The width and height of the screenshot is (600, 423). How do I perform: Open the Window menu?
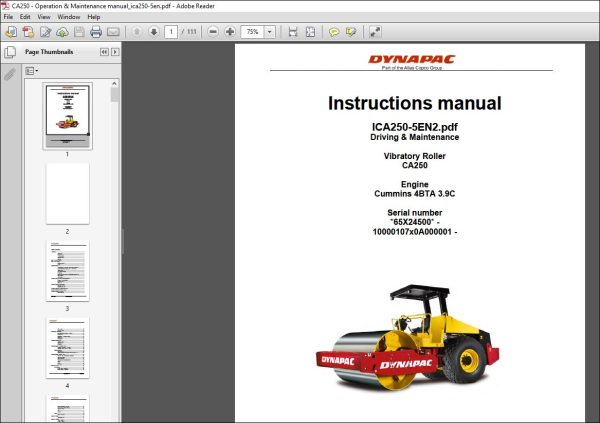(x=69, y=17)
